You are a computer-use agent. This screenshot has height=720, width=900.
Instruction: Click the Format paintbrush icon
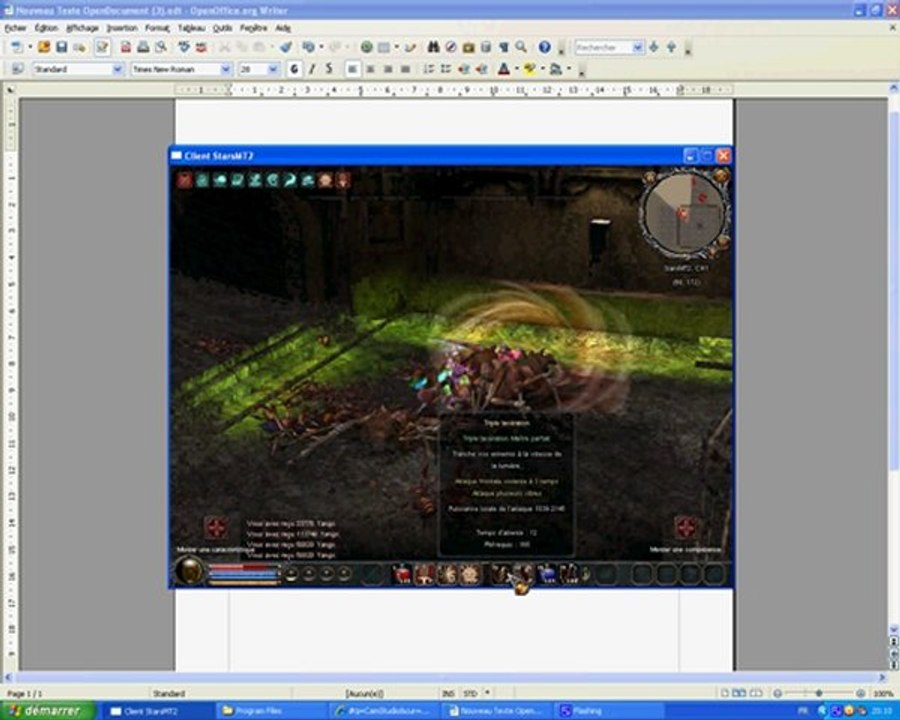(x=286, y=47)
